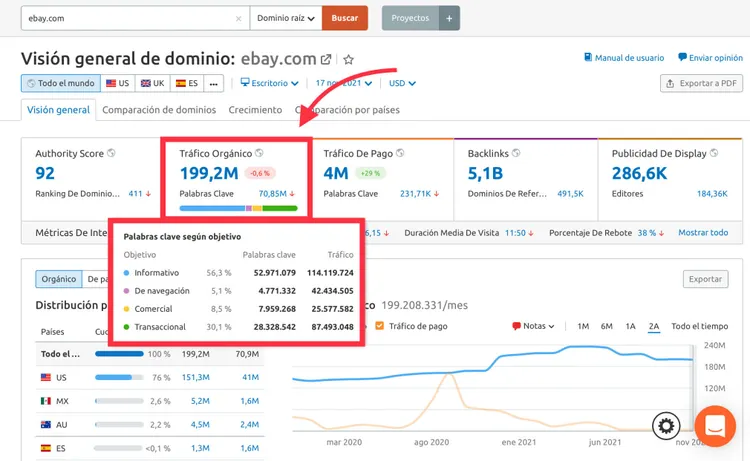Select Todo el mundo region

tap(61, 83)
